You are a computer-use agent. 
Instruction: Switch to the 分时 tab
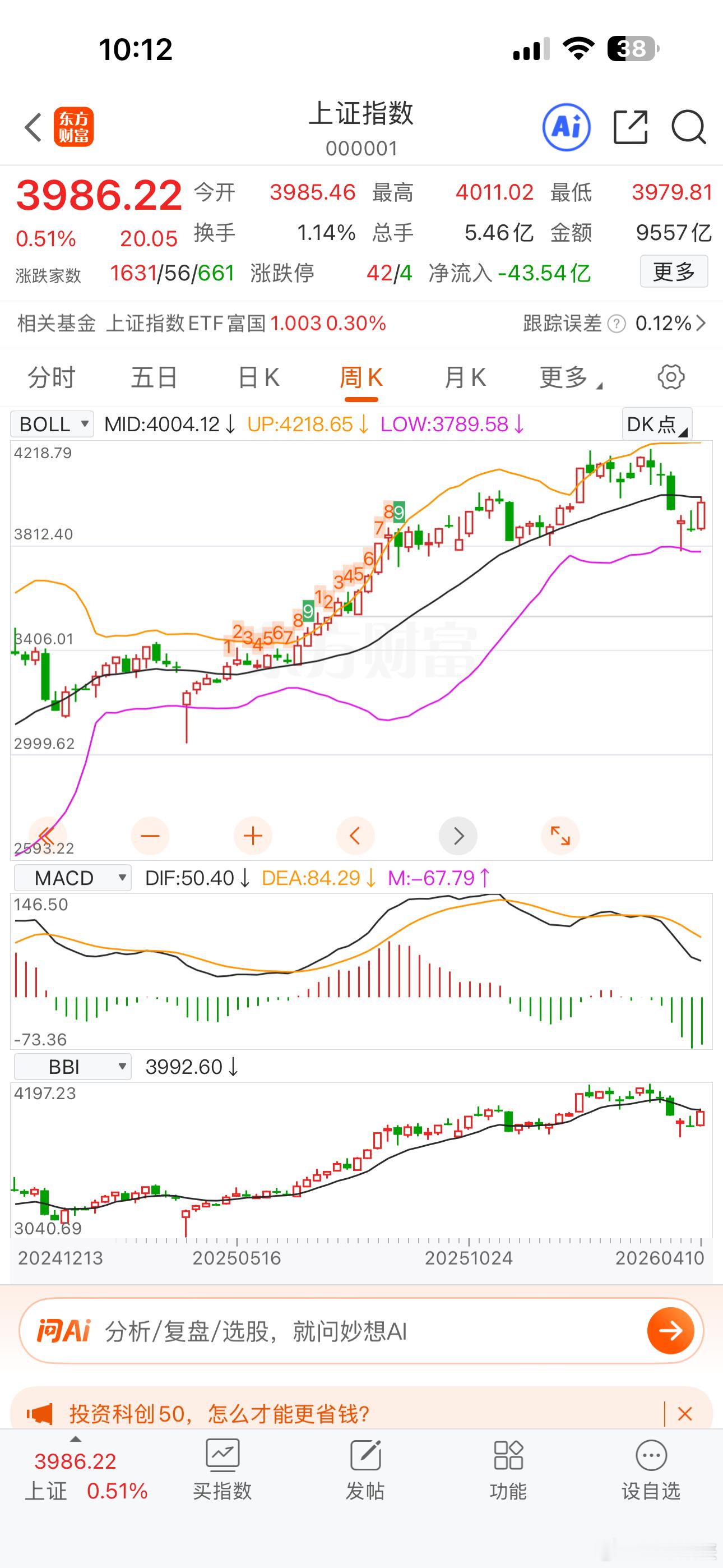[x=51, y=377]
